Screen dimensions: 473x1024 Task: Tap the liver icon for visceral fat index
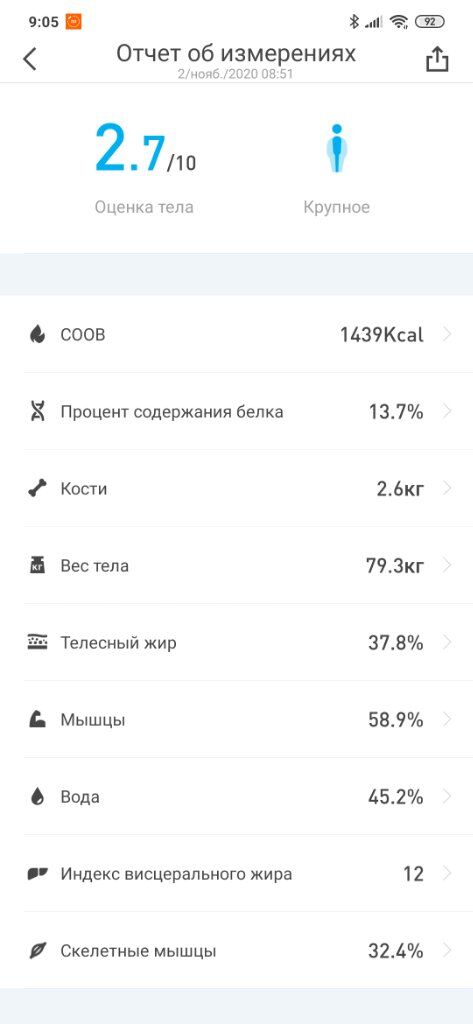coord(37,874)
